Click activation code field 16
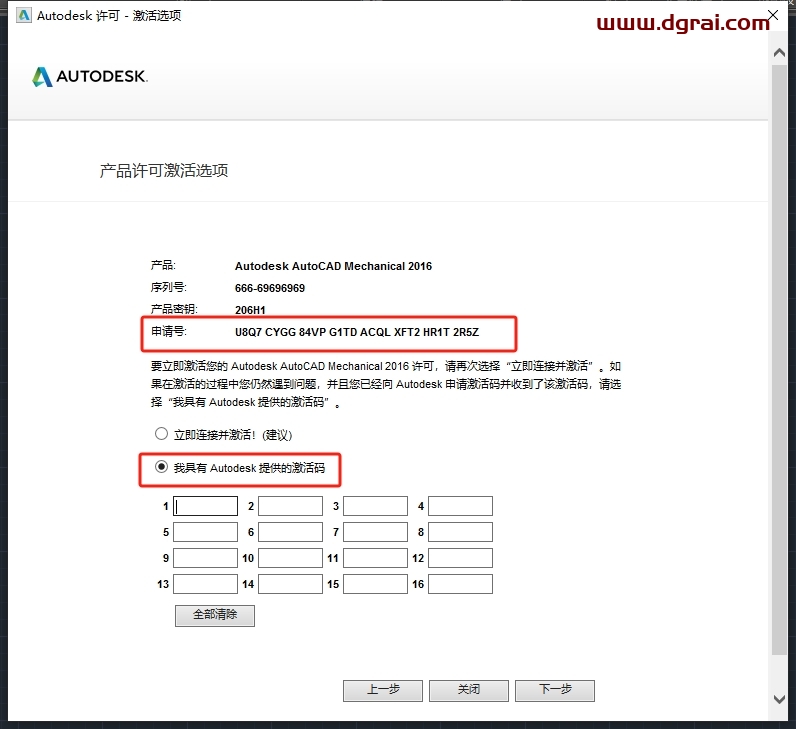The width and height of the screenshot is (796, 729). pos(460,584)
